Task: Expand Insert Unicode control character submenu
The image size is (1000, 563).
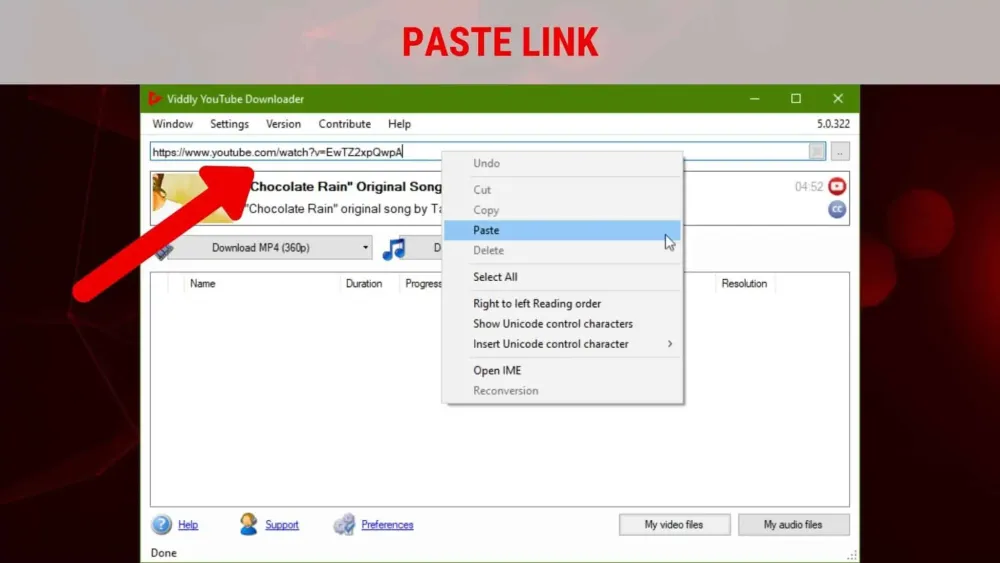Action: [x=670, y=344]
